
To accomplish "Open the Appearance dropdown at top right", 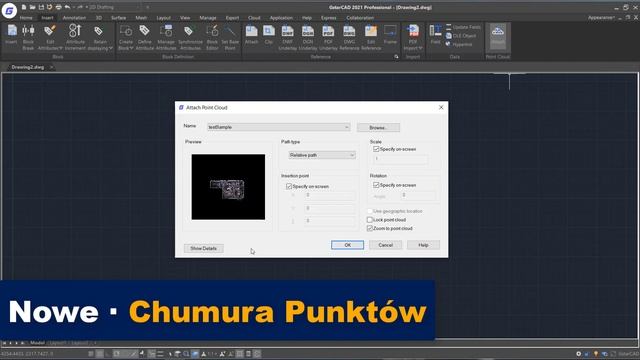I will tap(601, 18).
